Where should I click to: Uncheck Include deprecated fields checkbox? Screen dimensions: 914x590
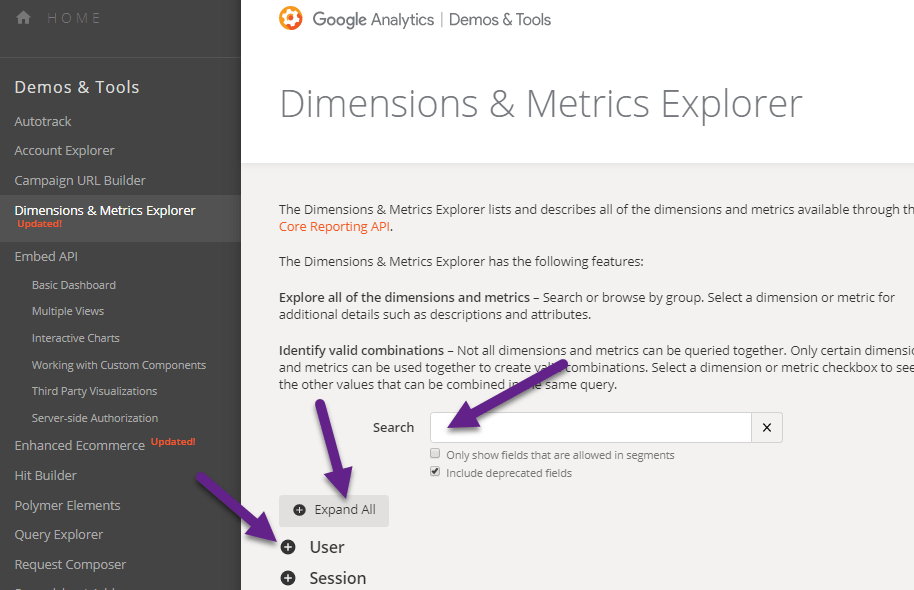[x=435, y=471]
